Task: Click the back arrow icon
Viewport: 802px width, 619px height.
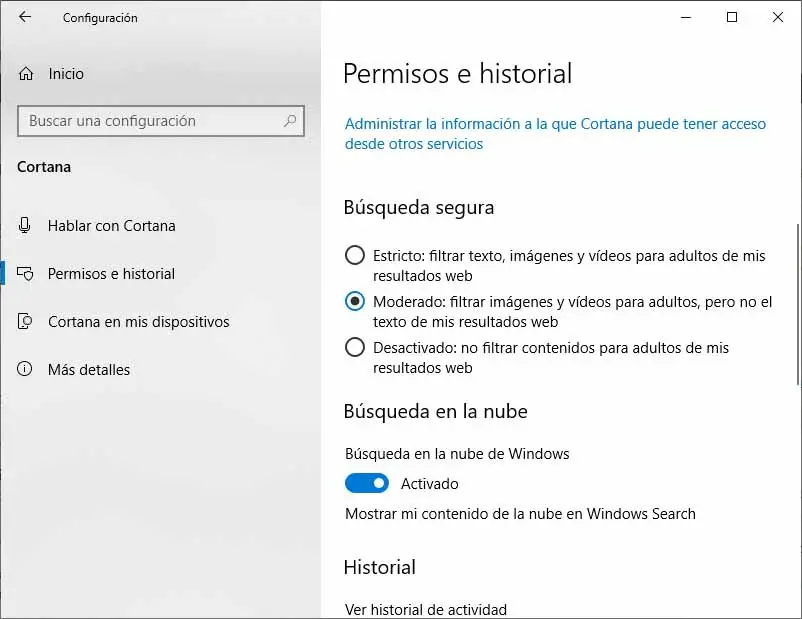Action: point(25,17)
